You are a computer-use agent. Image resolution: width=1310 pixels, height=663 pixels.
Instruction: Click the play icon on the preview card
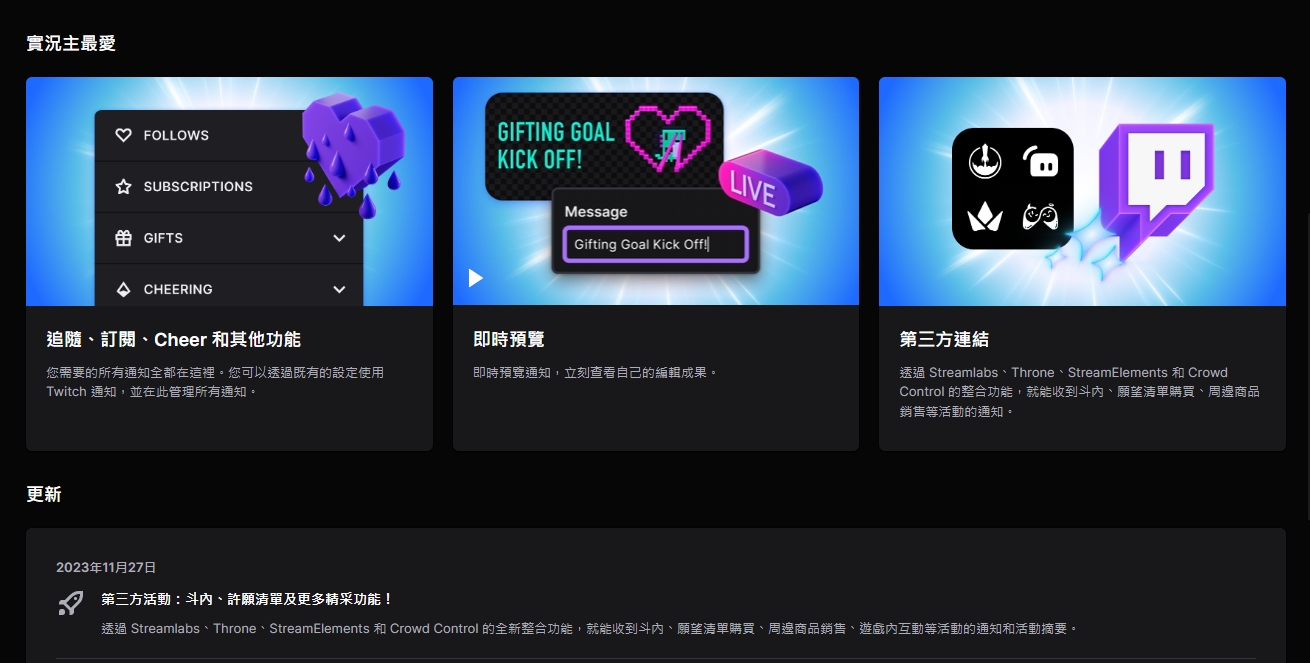click(476, 278)
